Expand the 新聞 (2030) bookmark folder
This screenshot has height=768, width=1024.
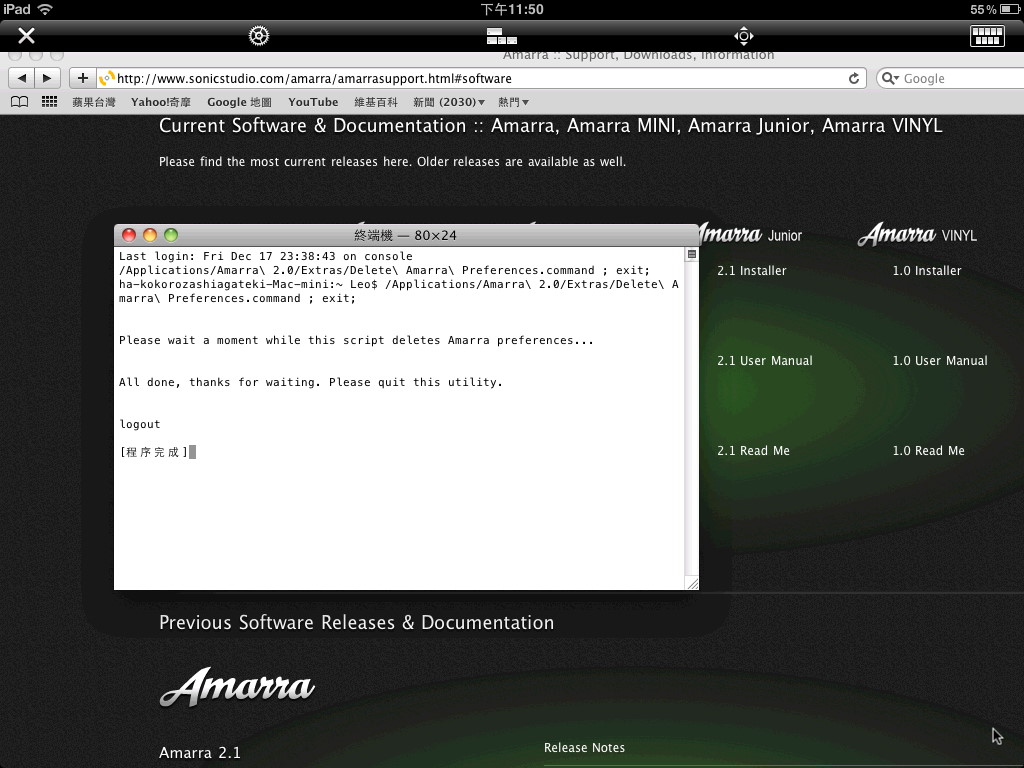click(x=449, y=102)
